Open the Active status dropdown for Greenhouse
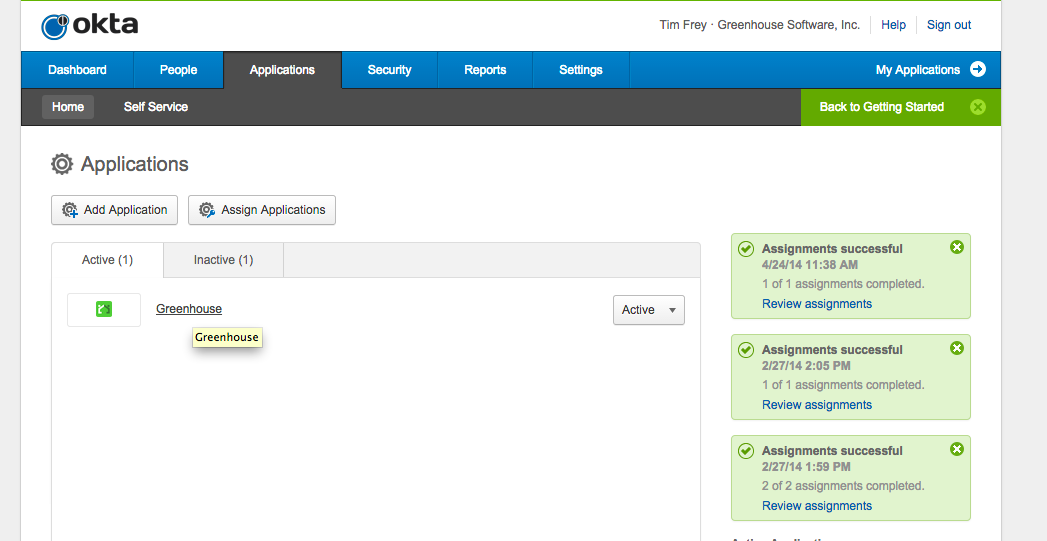This screenshot has width=1047, height=541. pos(649,310)
